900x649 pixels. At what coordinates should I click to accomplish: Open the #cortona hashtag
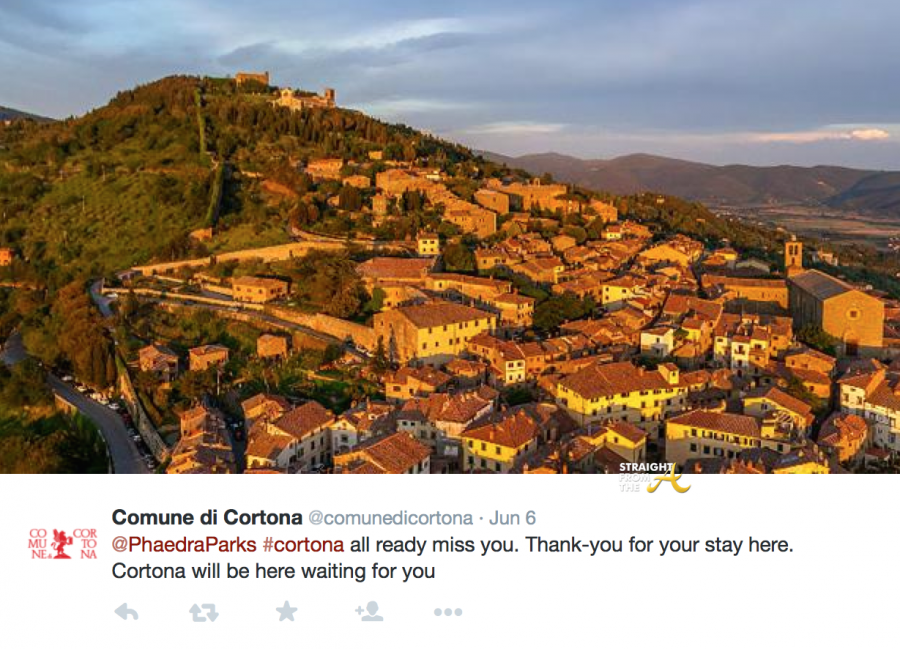point(303,545)
